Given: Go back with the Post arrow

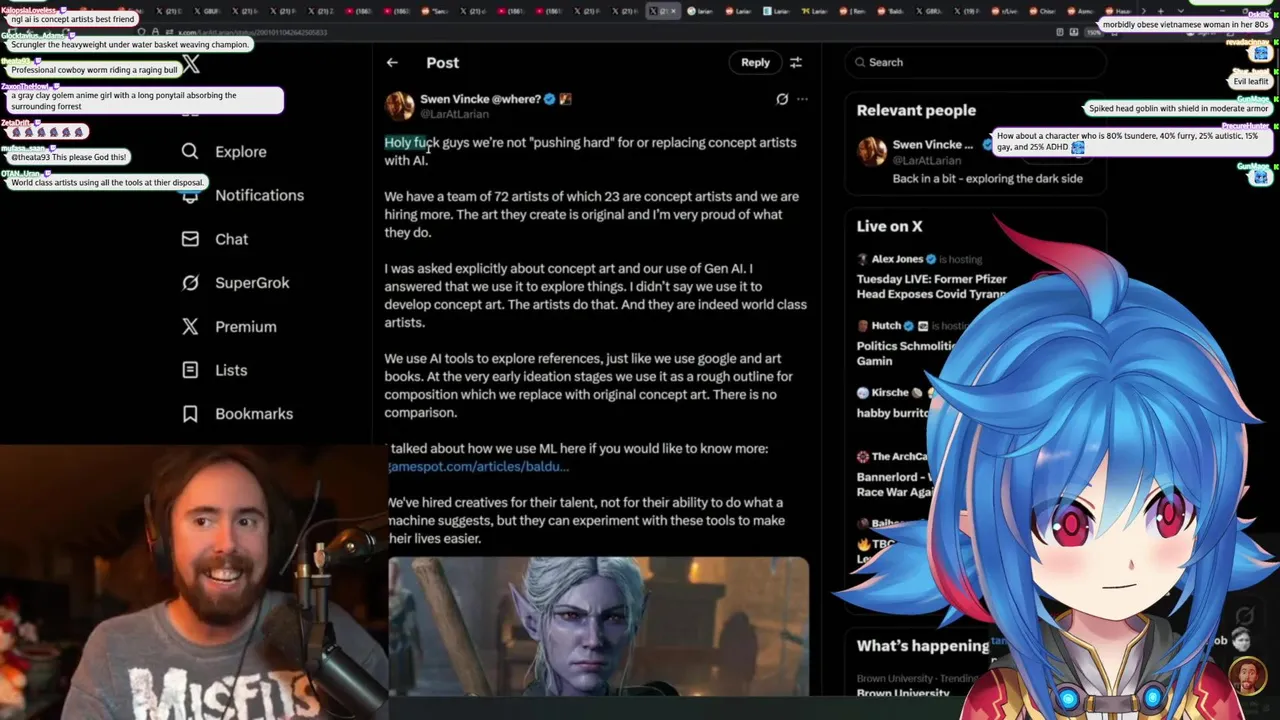Looking at the screenshot, I should click(x=392, y=62).
